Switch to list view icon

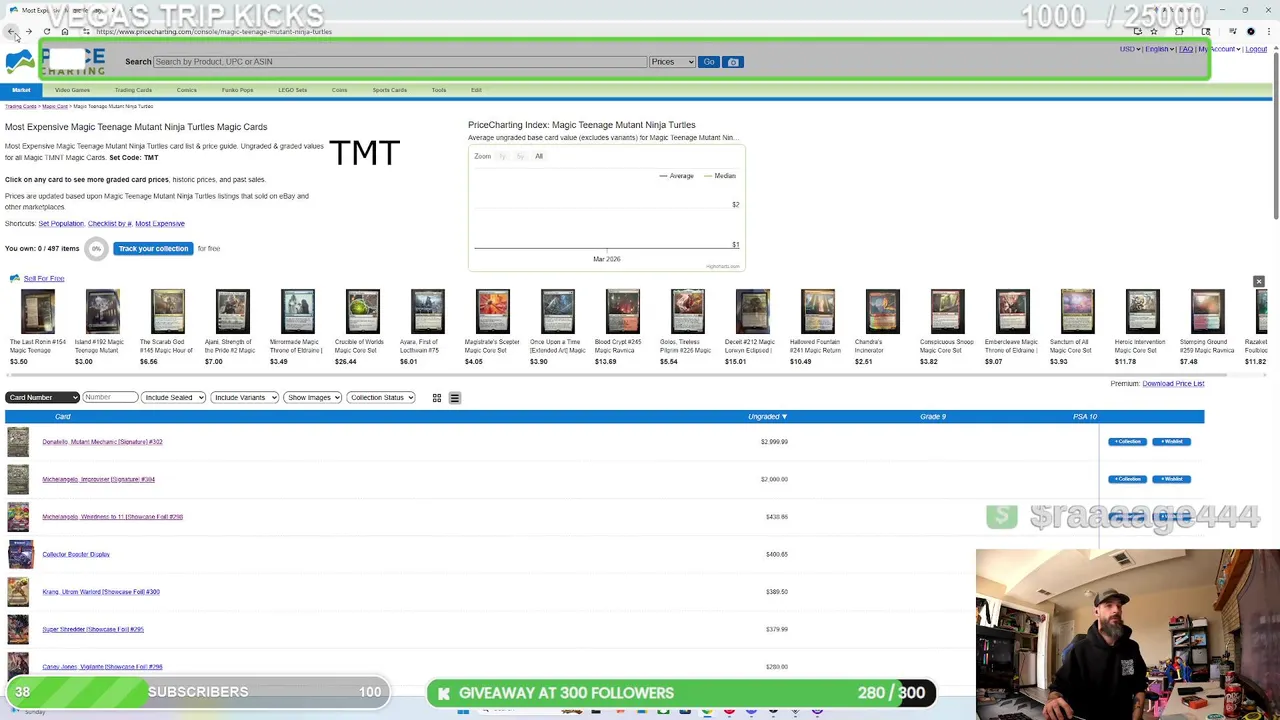point(454,398)
